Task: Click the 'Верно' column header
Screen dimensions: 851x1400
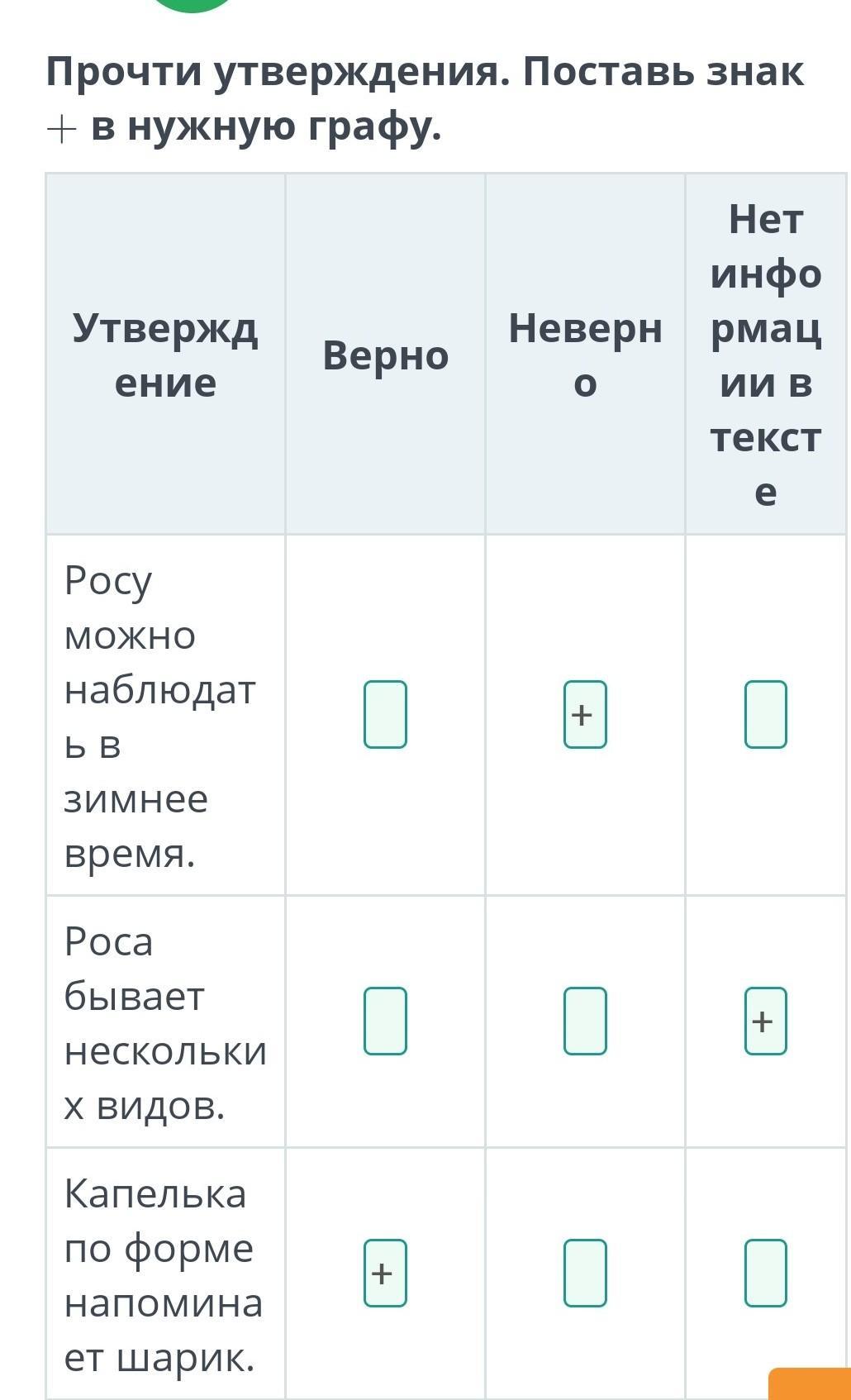Action: click(385, 355)
